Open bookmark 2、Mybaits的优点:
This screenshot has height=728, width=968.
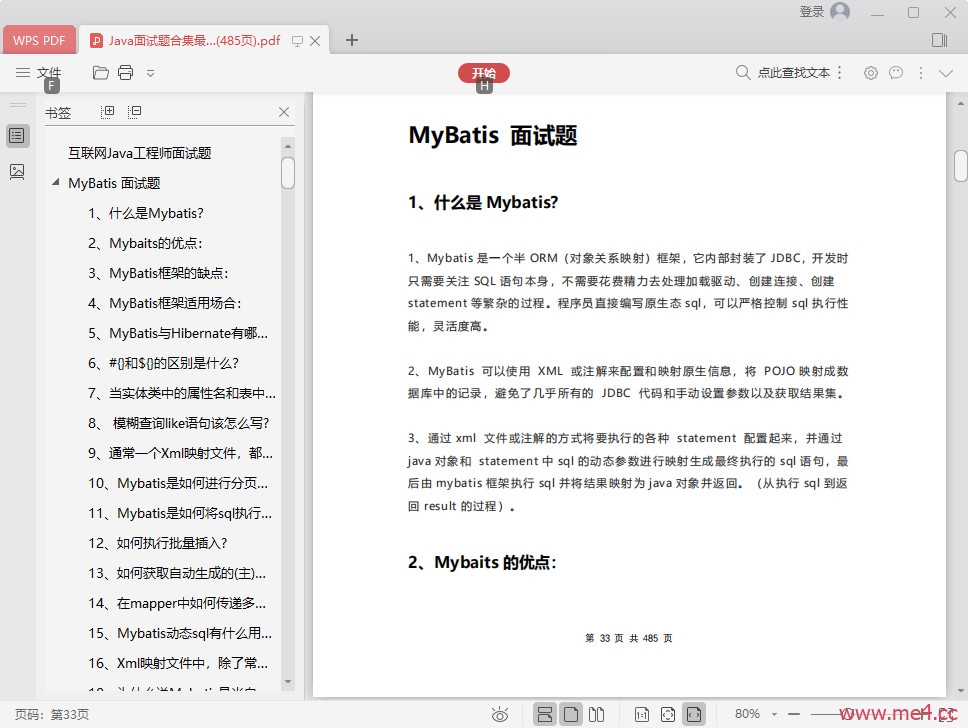tap(145, 243)
